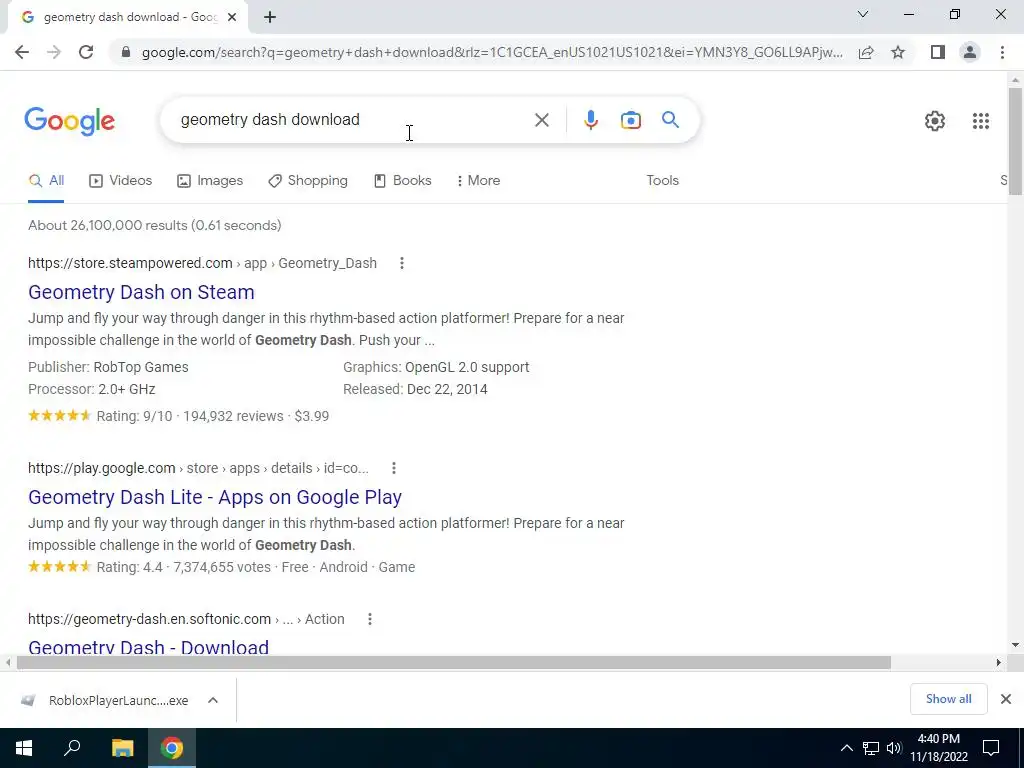Open Google quick settings gear
Screen dimensions: 1024x768
[x=935, y=121]
